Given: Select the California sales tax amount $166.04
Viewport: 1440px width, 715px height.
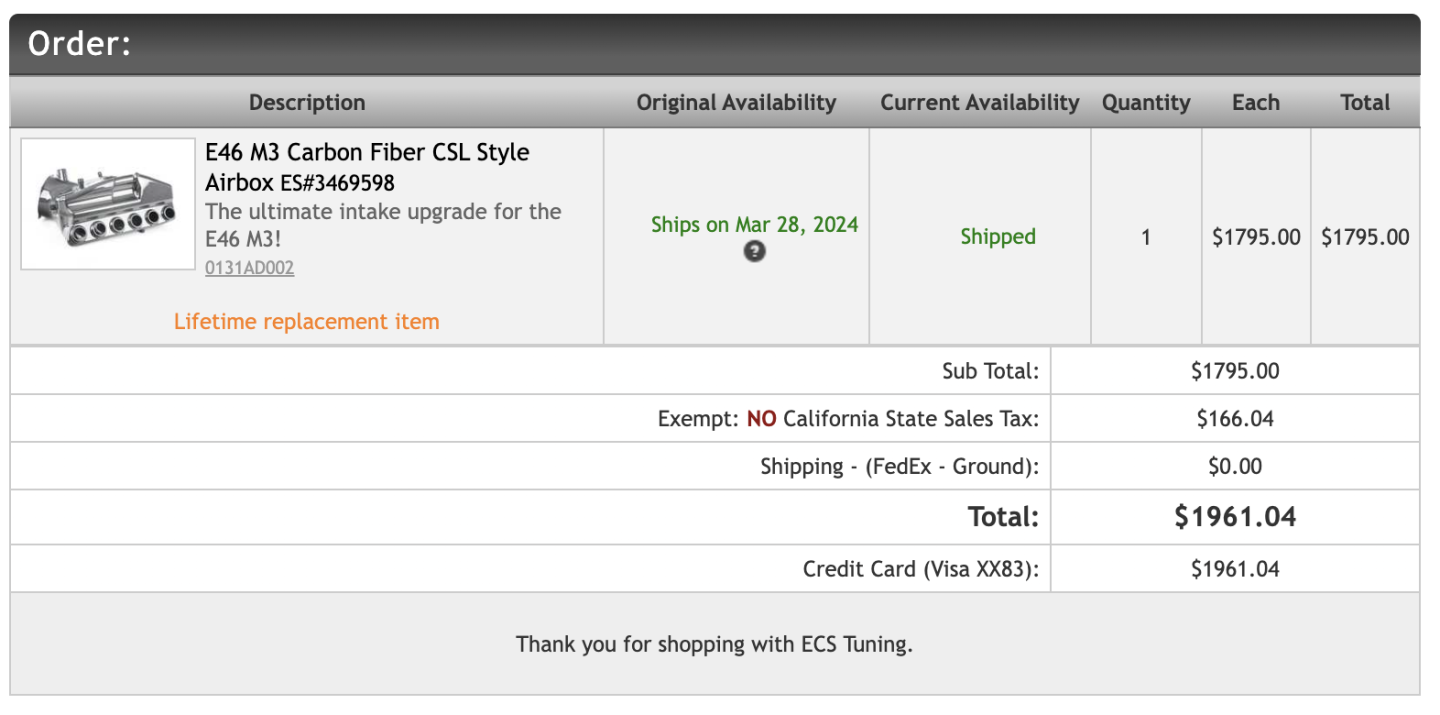Looking at the screenshot, I should coord(1235,419).
